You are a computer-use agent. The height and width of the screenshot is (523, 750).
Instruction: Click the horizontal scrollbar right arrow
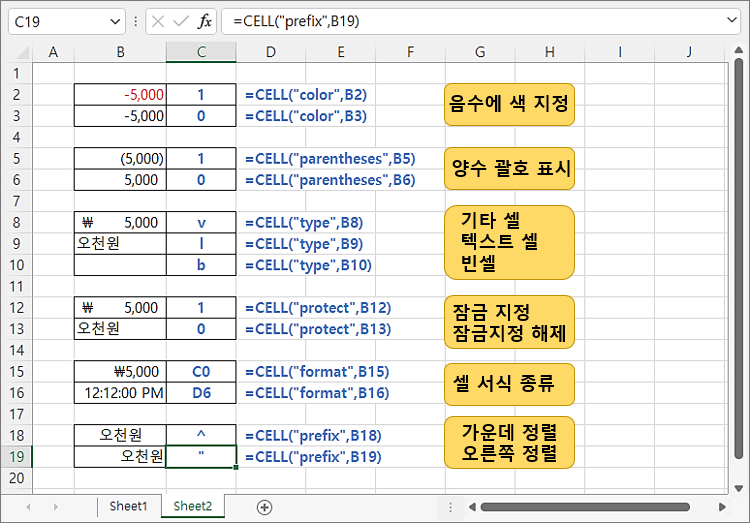tap(722, 507)
